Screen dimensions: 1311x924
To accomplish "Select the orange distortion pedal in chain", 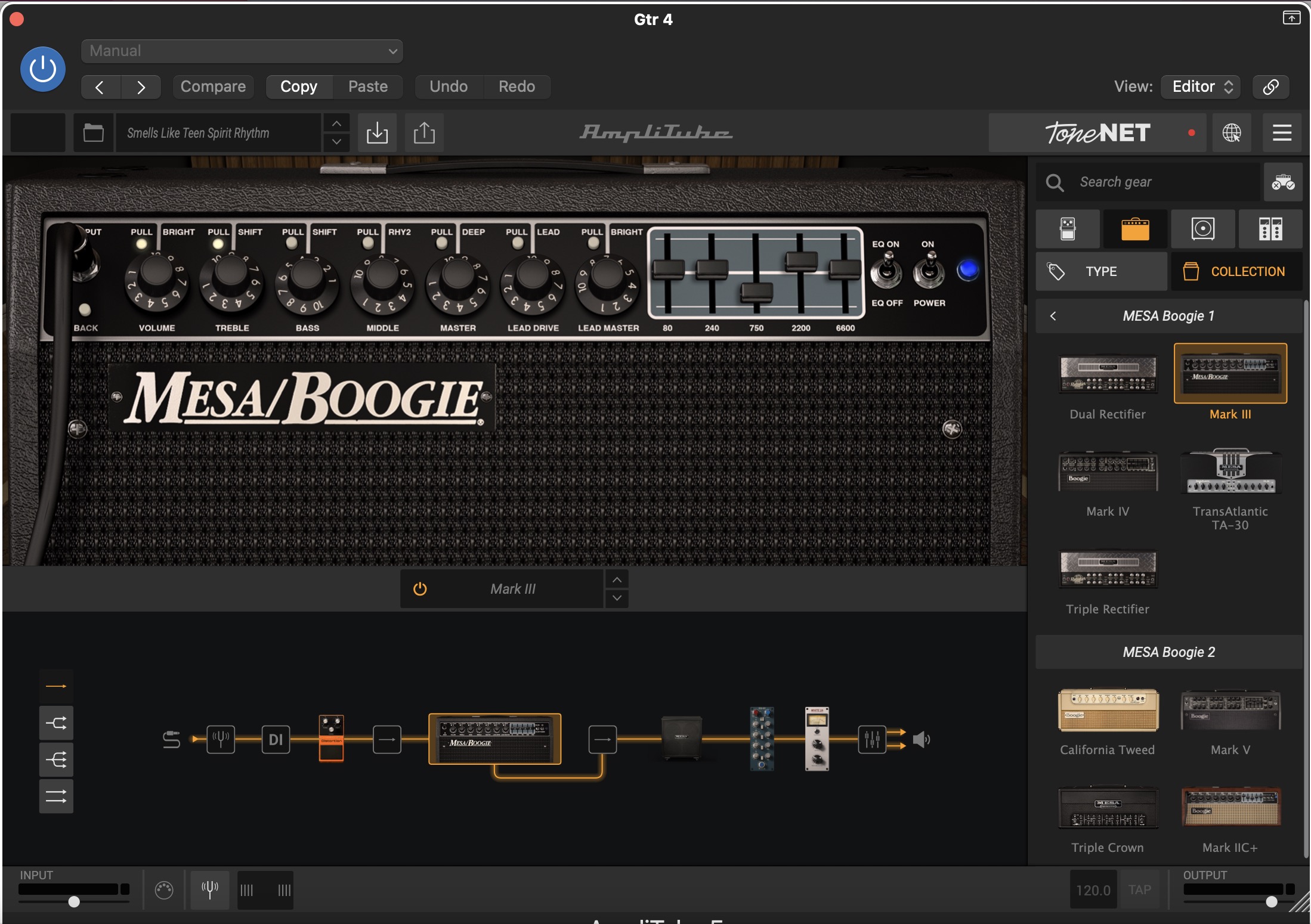I will (x=331, y=738).
